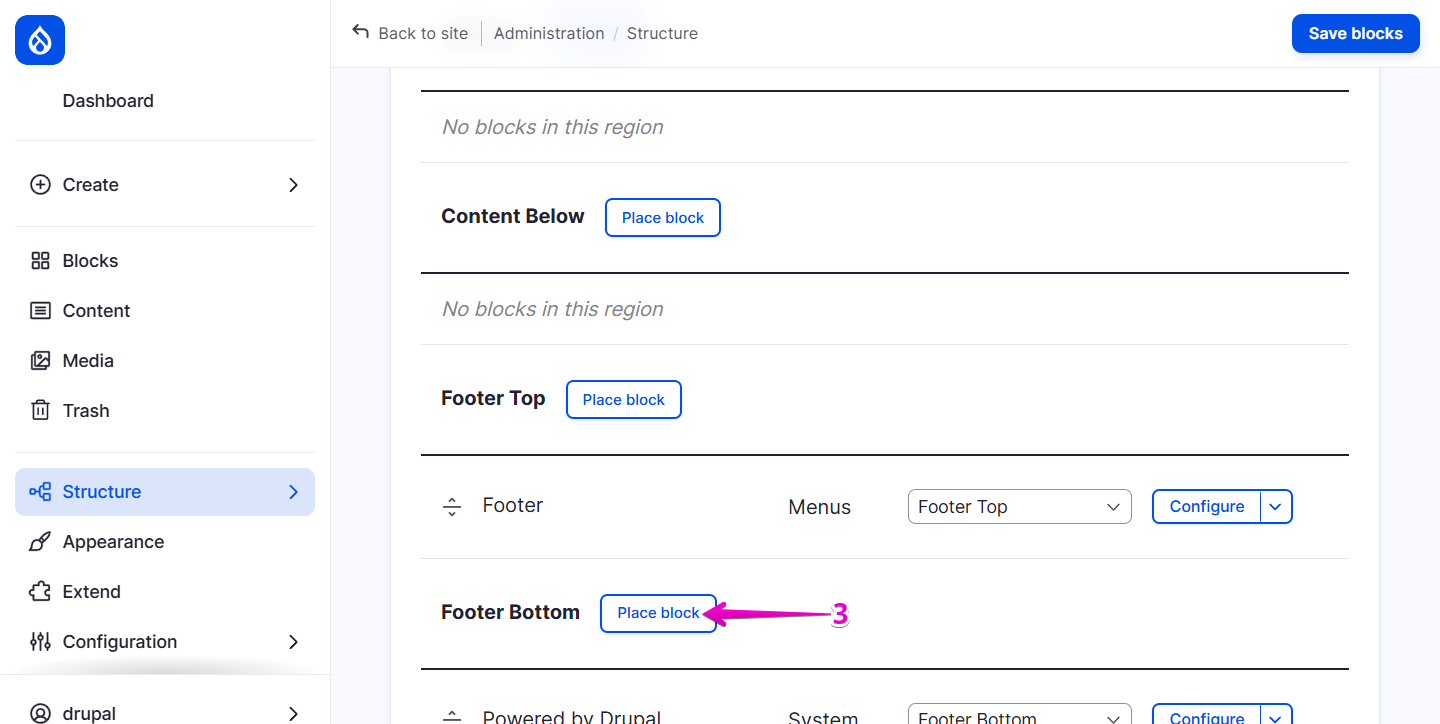Select the Create plus icon

click(x=40, y=184)
